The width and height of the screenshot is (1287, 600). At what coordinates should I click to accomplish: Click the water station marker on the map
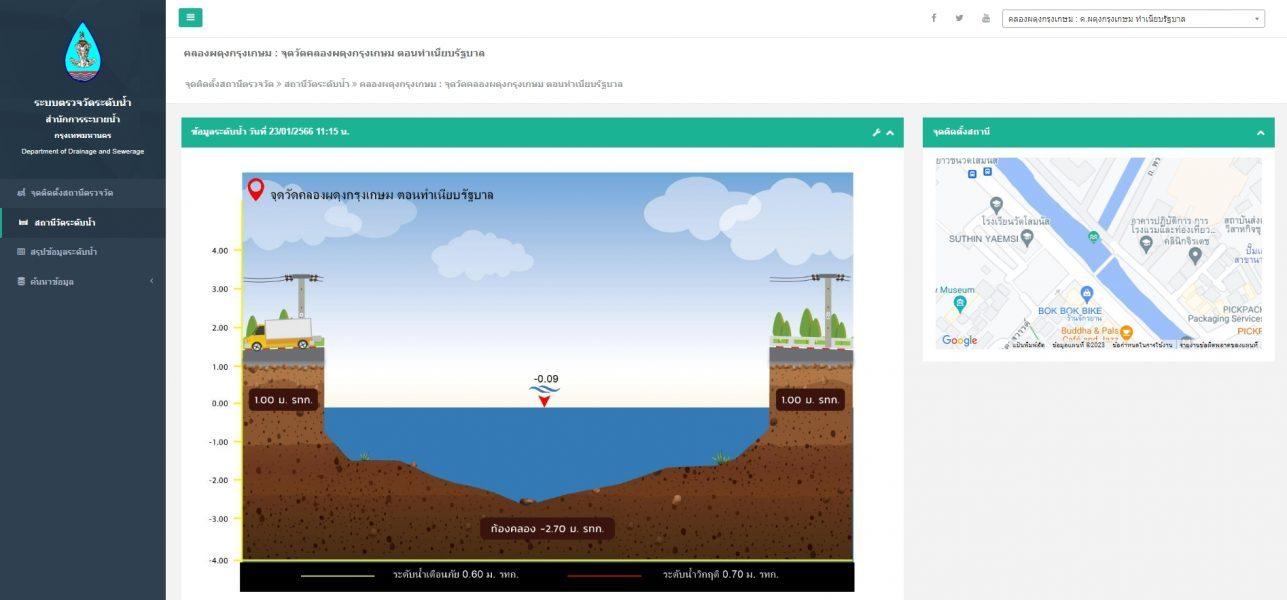pyautogui.click(x=1093, y=237)
